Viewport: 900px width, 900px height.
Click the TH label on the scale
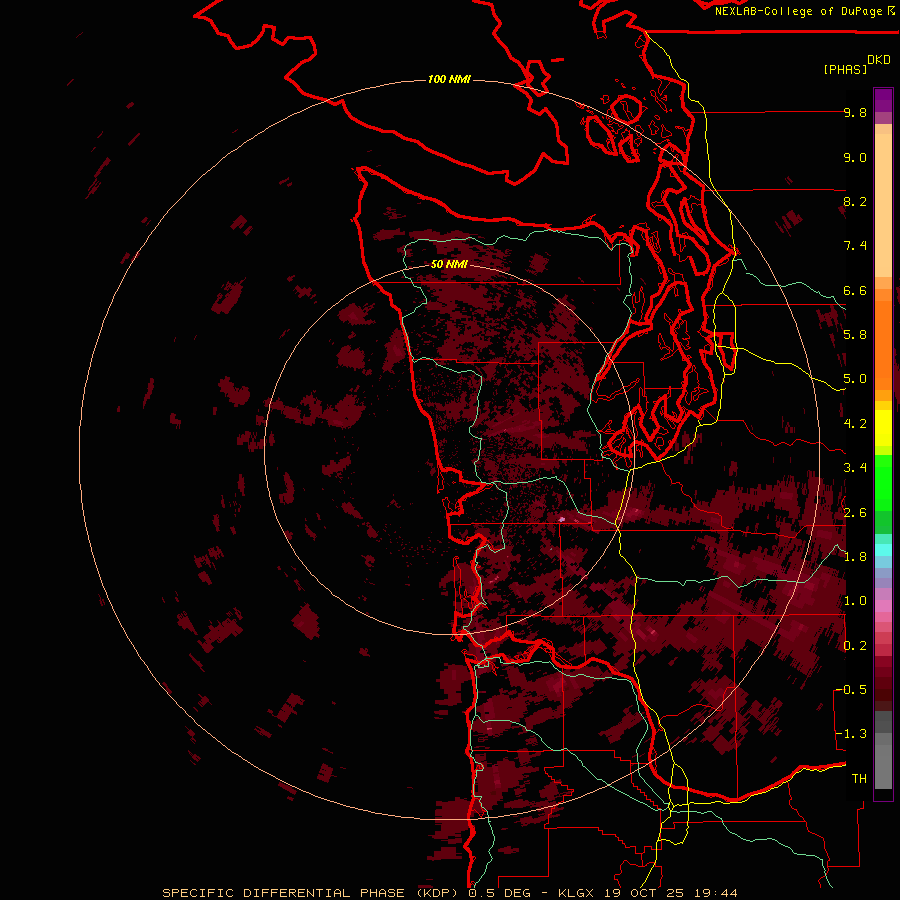click(859, 778)
